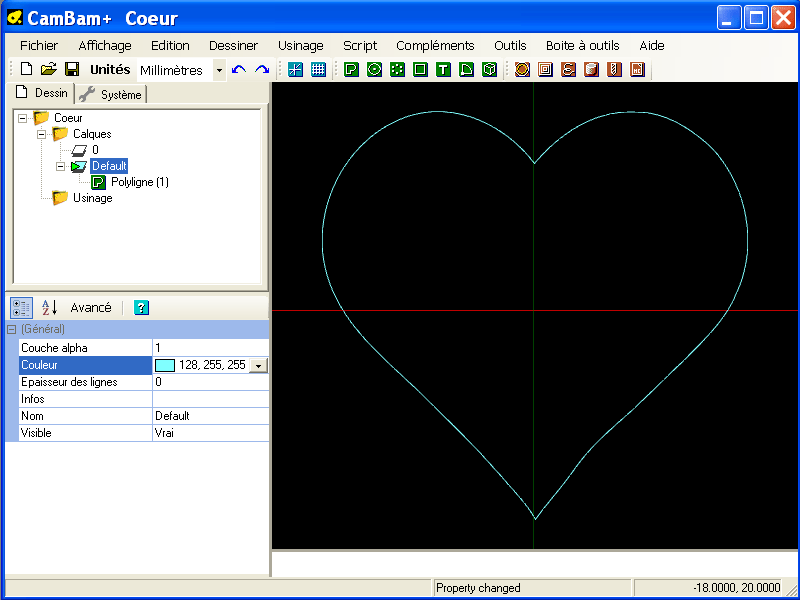Screen dimensions: 800x600
Task: Click the -18.0000, 20.0000 coordinates readout
Action: coord(737,588)
